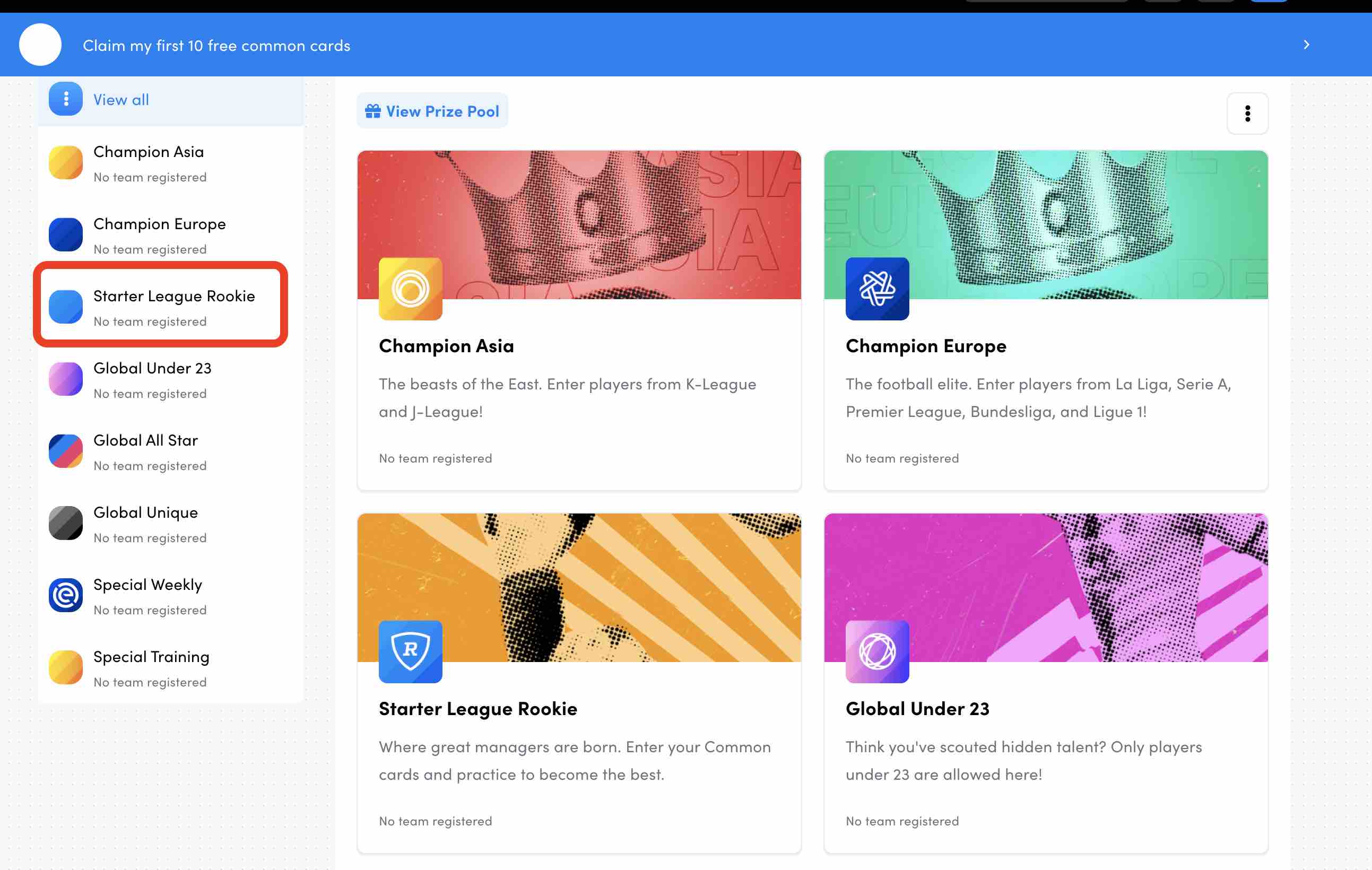The height and width of the screenshot is (870, 1372).
Task: Click 'The football elite' description text
Action: click(x=1038, y=398)
